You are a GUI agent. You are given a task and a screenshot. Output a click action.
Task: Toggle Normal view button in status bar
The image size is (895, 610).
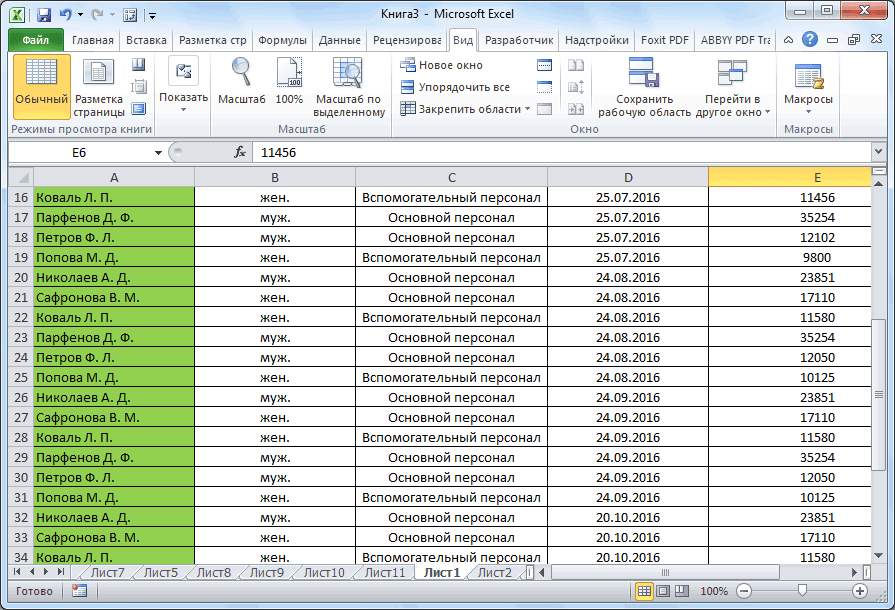645,591
